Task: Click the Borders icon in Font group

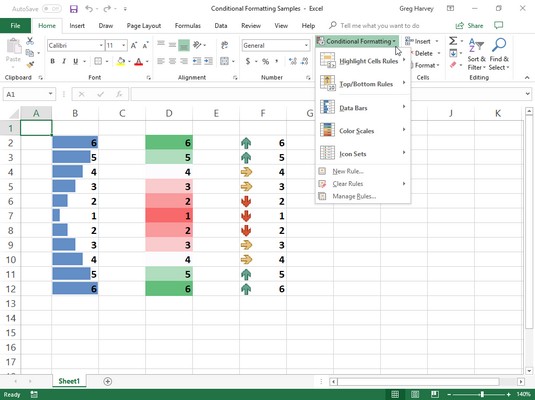Action: point(98,61)
